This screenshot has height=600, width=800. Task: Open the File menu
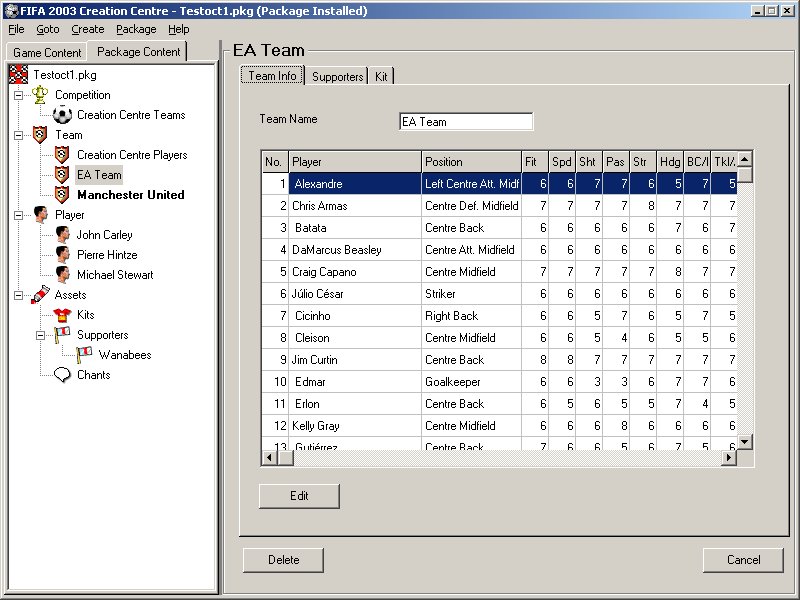(x=16, y=29)
